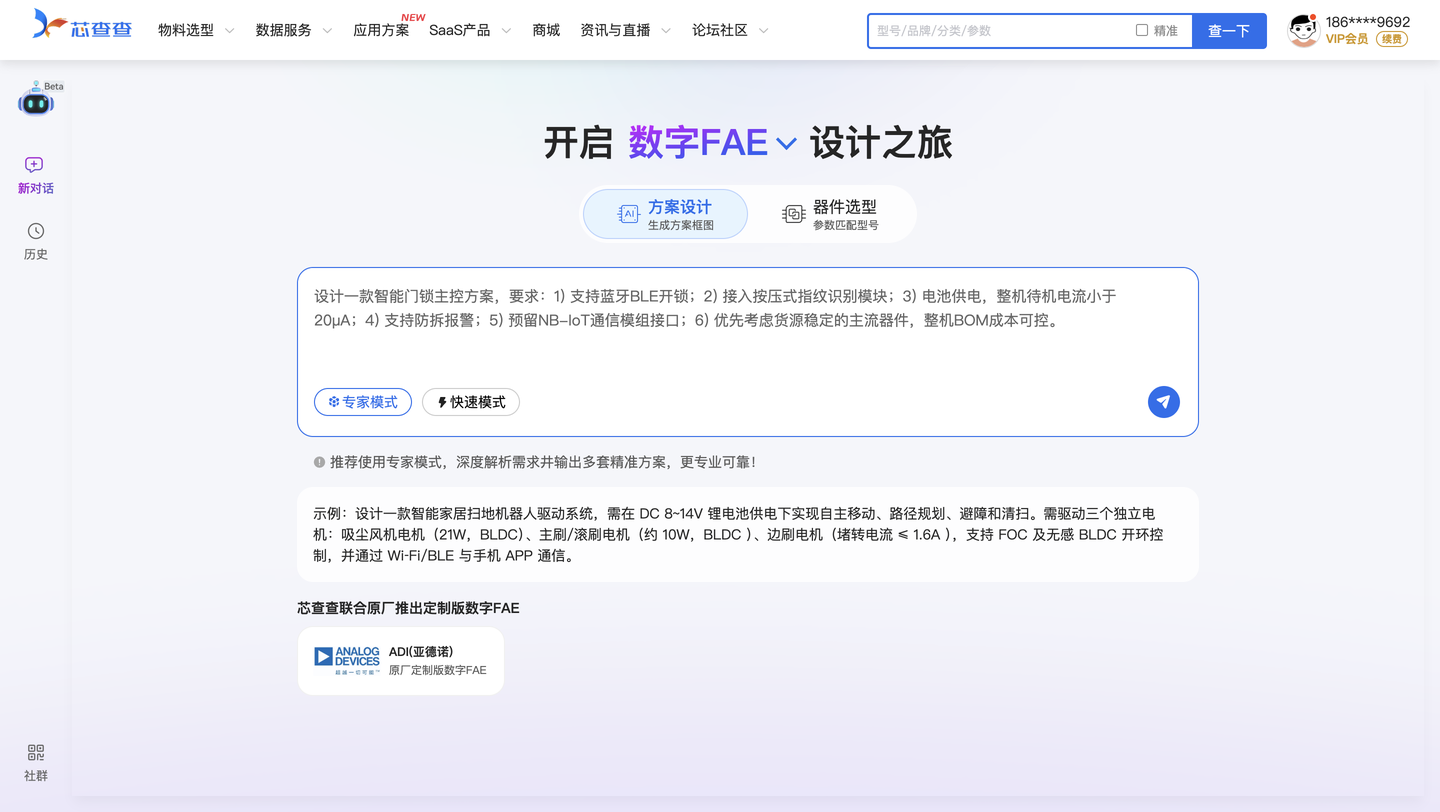The height and width of the screenshot is (812, 1440).
Task: Click the user avatar icon
Action: [x=1303, y=30]
